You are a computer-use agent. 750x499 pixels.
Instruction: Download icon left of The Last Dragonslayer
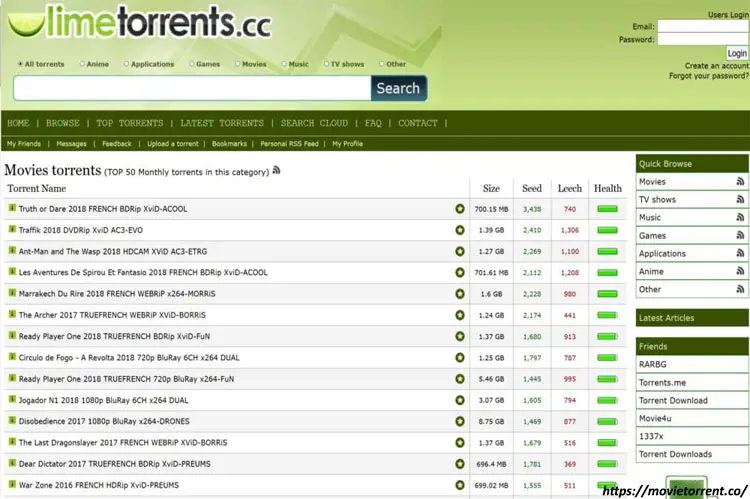(x=12, y=441)
